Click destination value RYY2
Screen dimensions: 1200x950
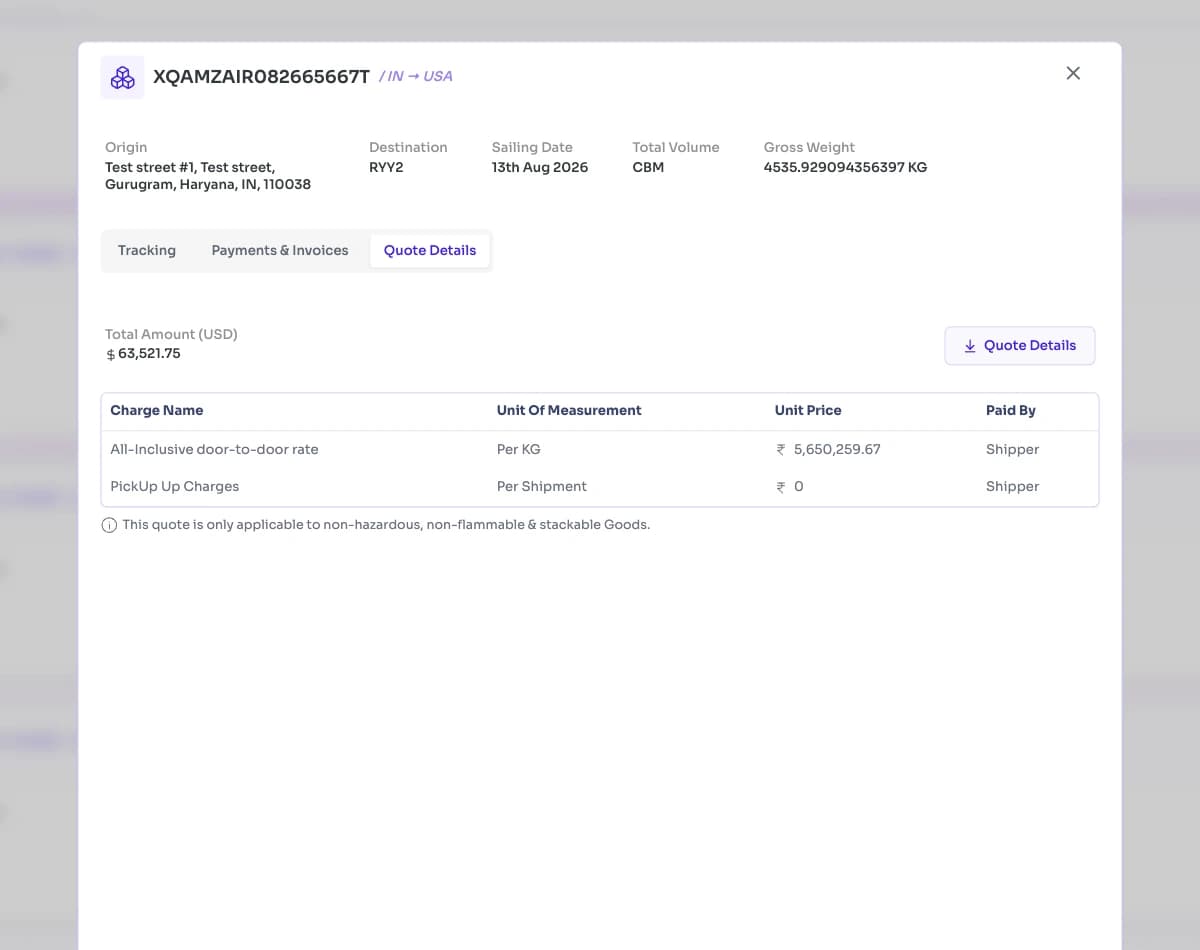(386, 168)
